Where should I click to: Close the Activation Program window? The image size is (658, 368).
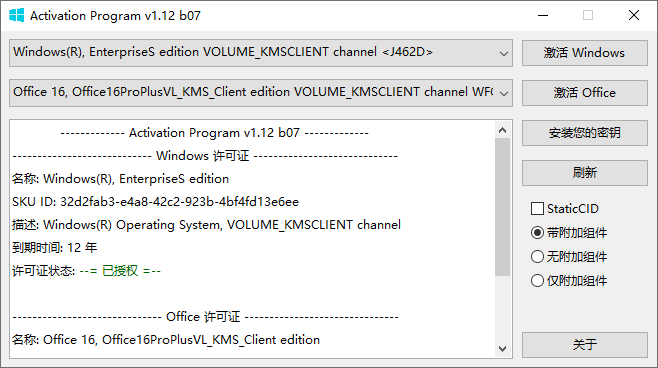pyautogui.click(x=634, y=16)
